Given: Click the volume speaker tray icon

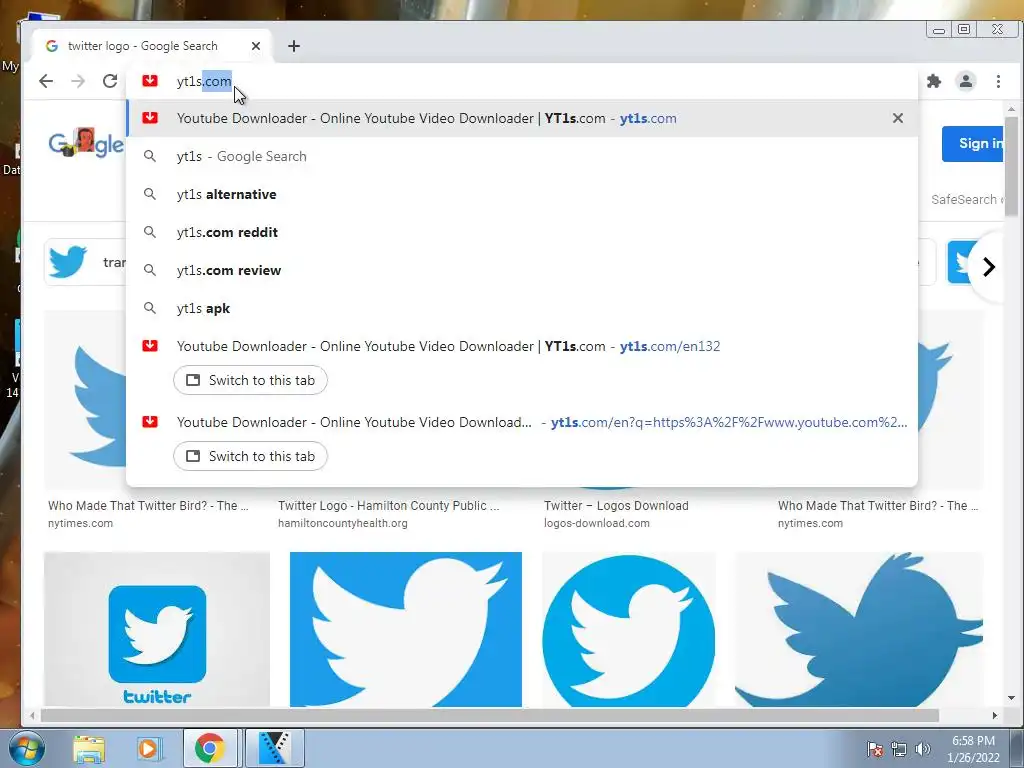Looking at the screenshot, I should coord(922,749).
